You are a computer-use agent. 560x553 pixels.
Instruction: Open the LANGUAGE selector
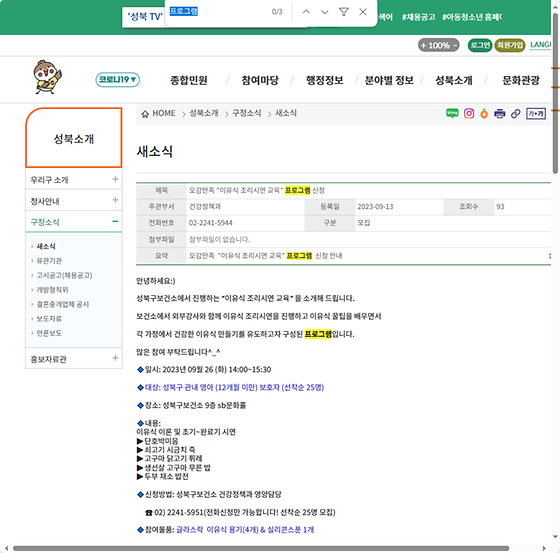coord(540,45)
